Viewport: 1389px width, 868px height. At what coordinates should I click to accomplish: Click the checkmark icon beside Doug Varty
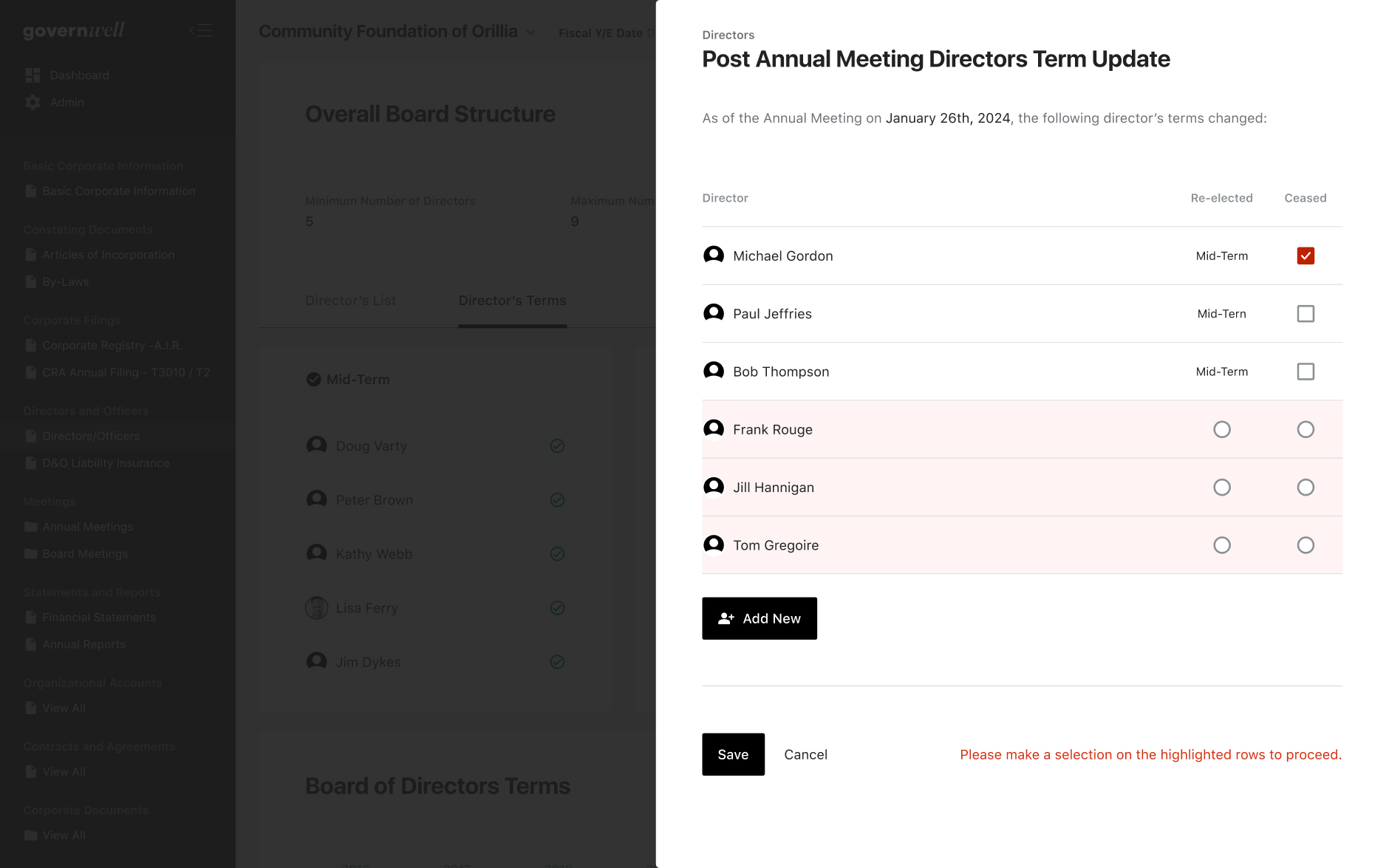click(x=557, y=446)
